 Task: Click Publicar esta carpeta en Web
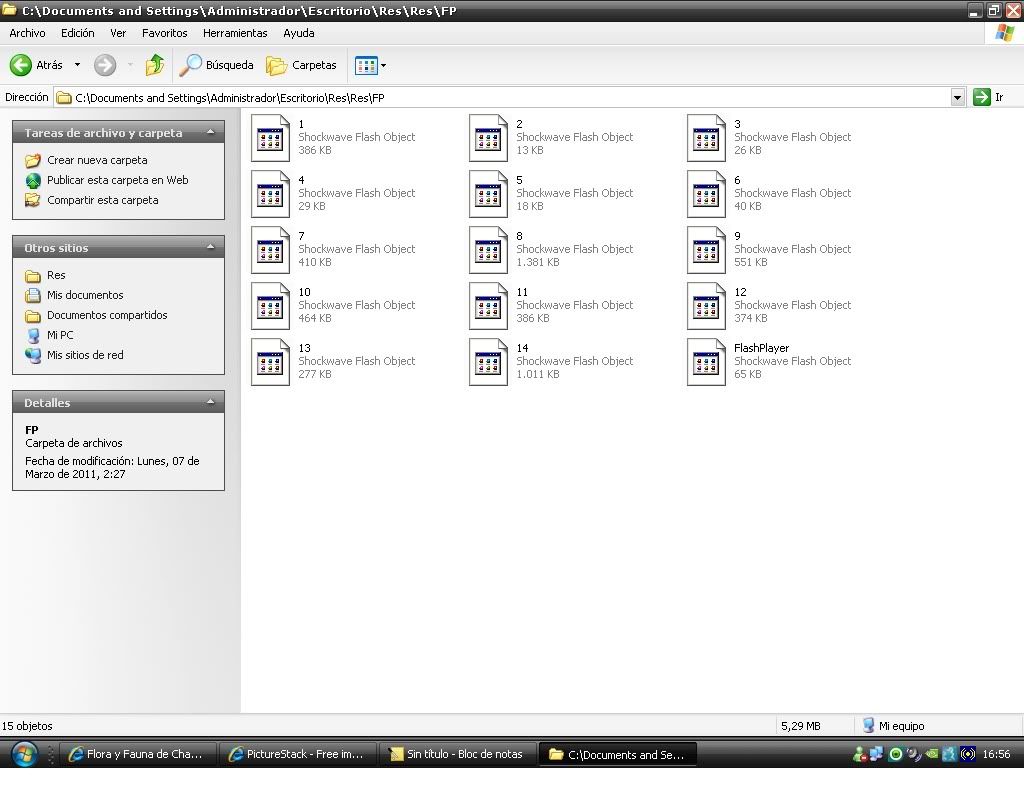pyautogui.click(x=118, y=180)
